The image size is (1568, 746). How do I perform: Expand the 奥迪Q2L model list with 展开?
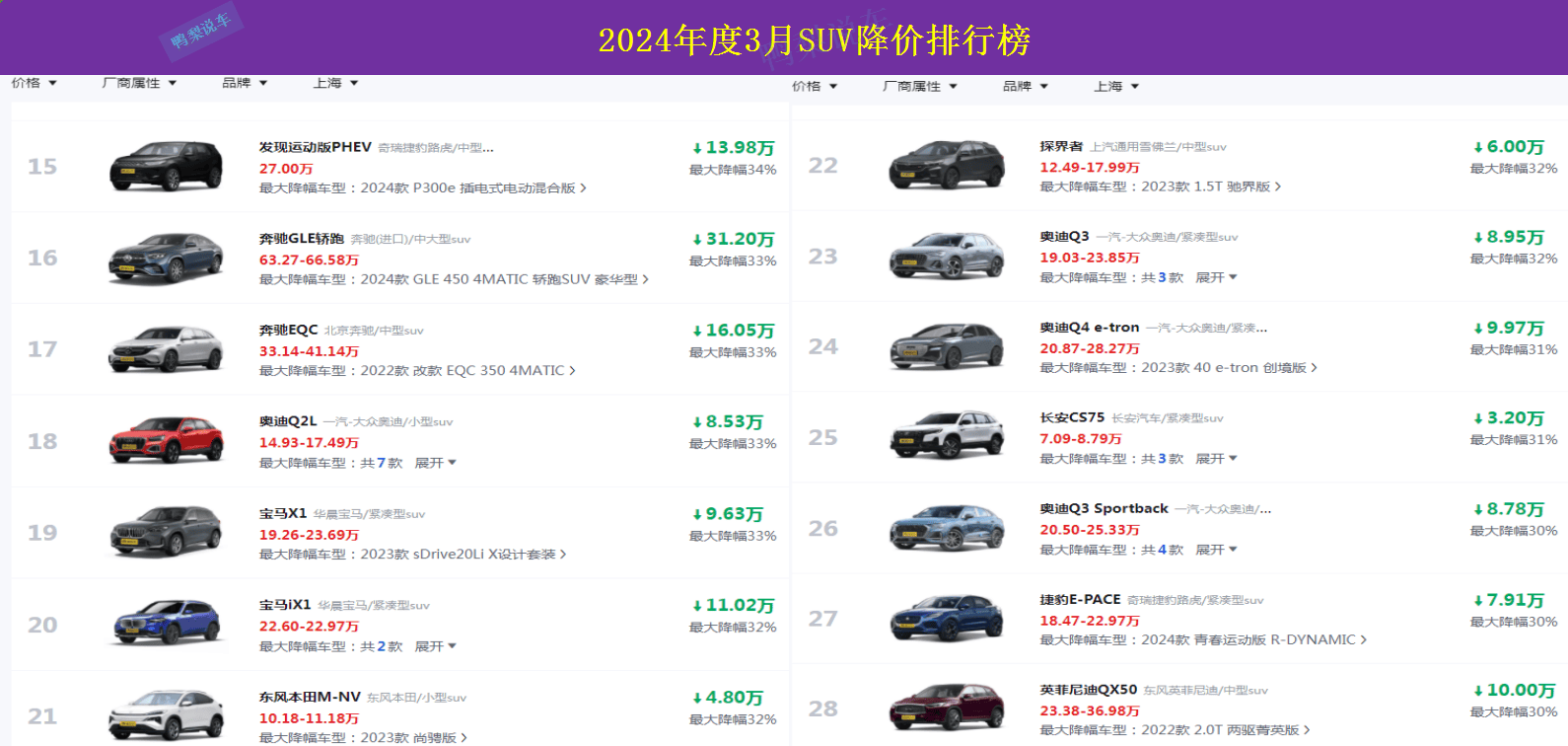pos(435,463)
